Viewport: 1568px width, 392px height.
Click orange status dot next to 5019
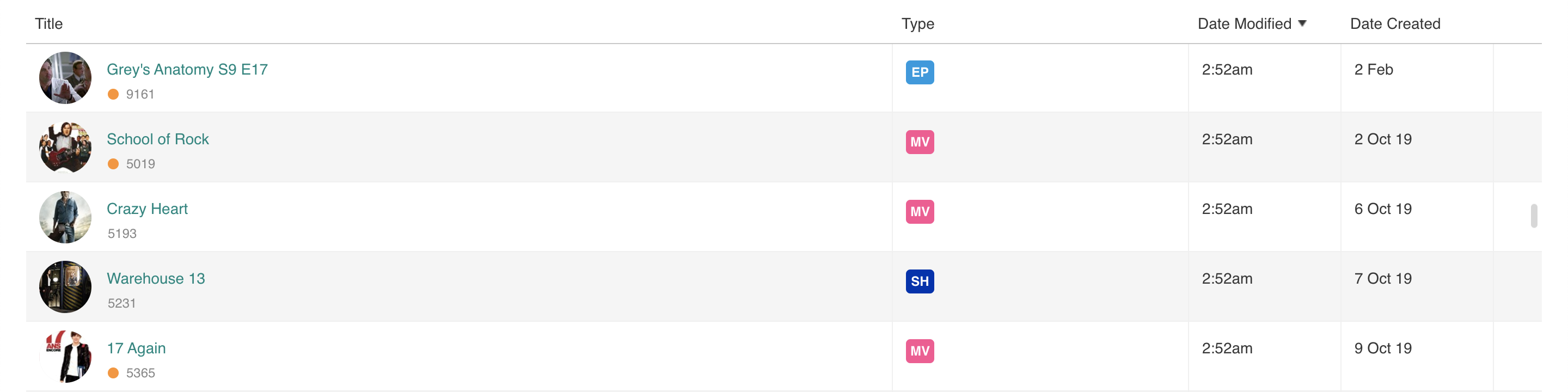tap(113, 164)
